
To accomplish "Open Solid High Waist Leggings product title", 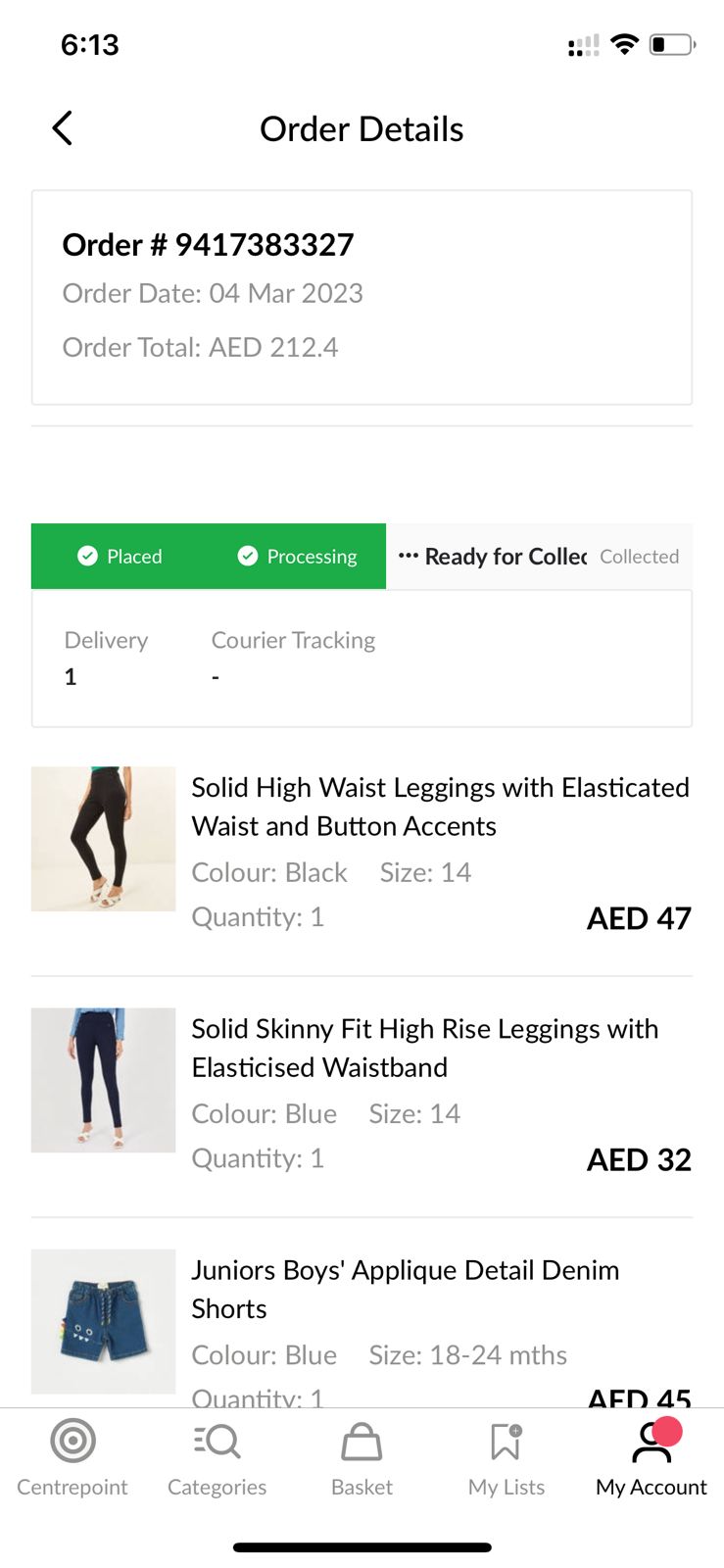I will point(440,807).
